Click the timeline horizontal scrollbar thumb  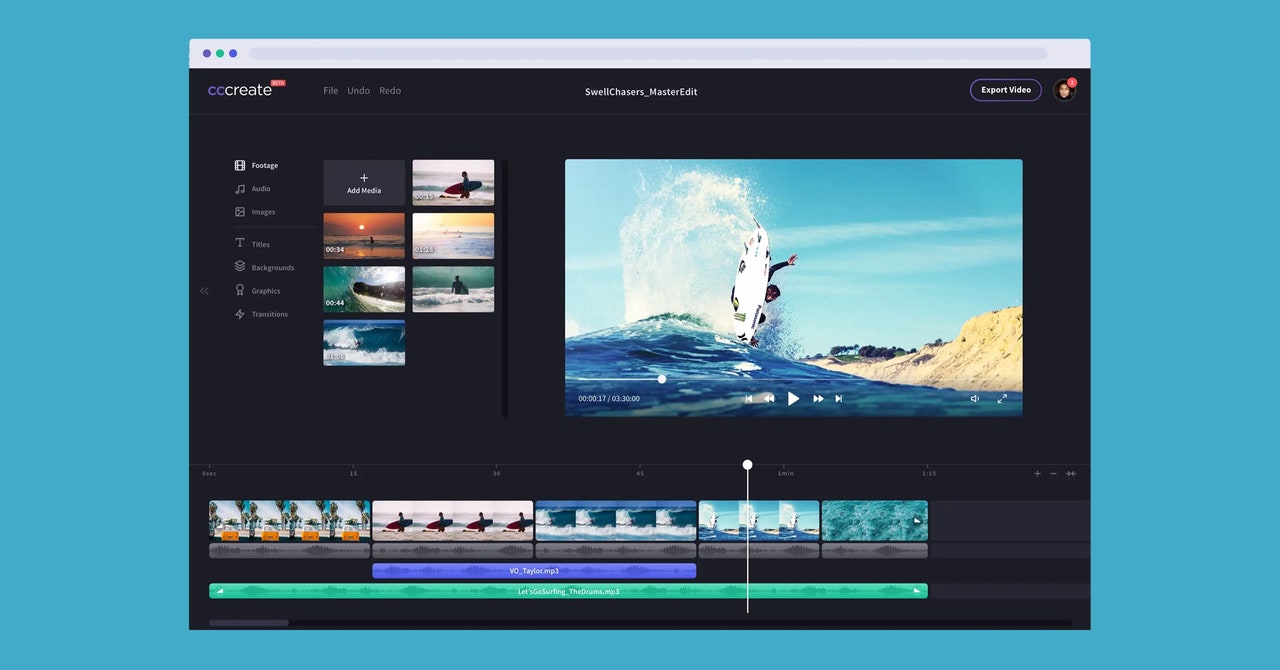[249, 623]
